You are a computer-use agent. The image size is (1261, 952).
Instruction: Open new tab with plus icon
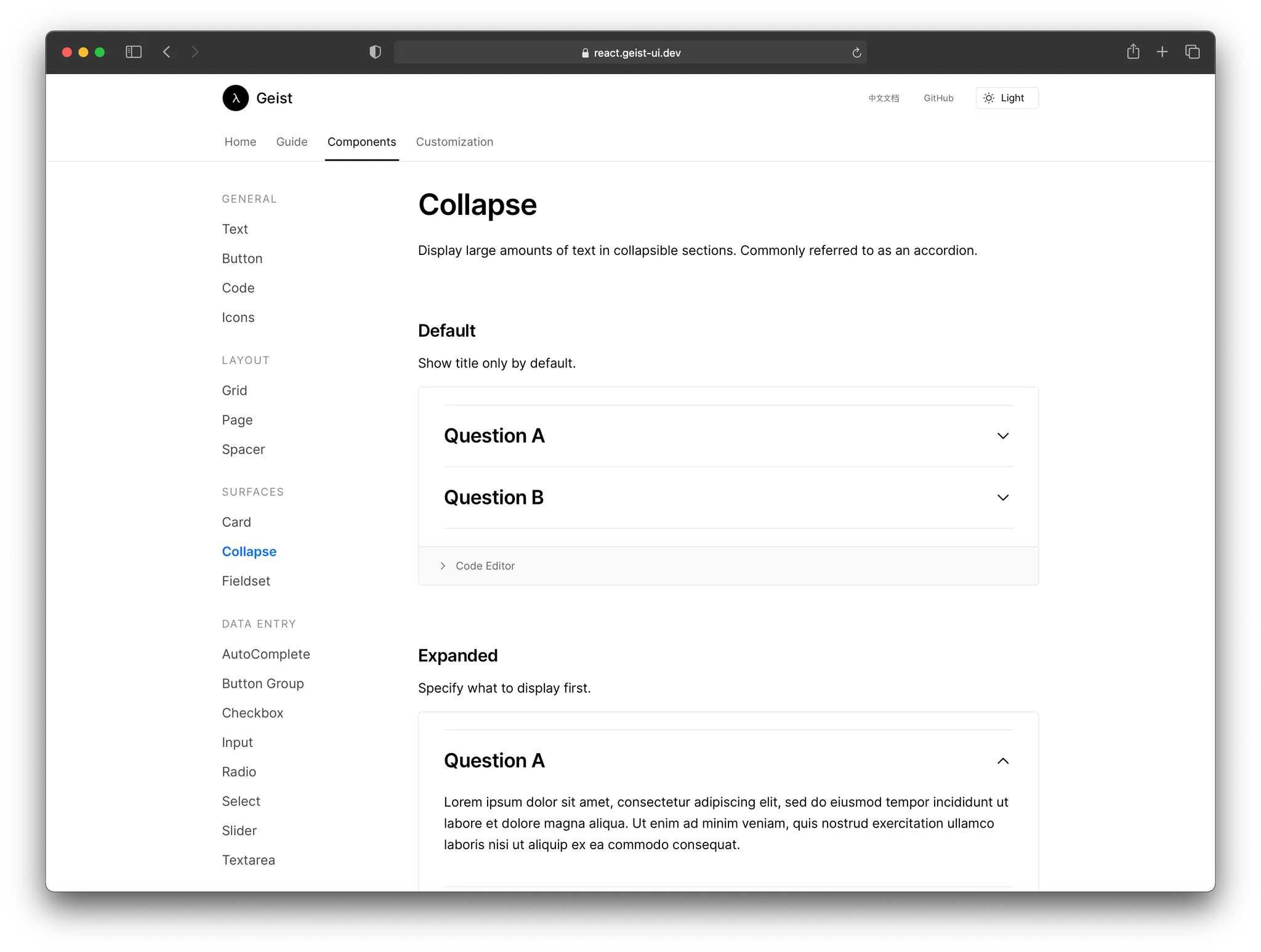(x=1162, y=52)
